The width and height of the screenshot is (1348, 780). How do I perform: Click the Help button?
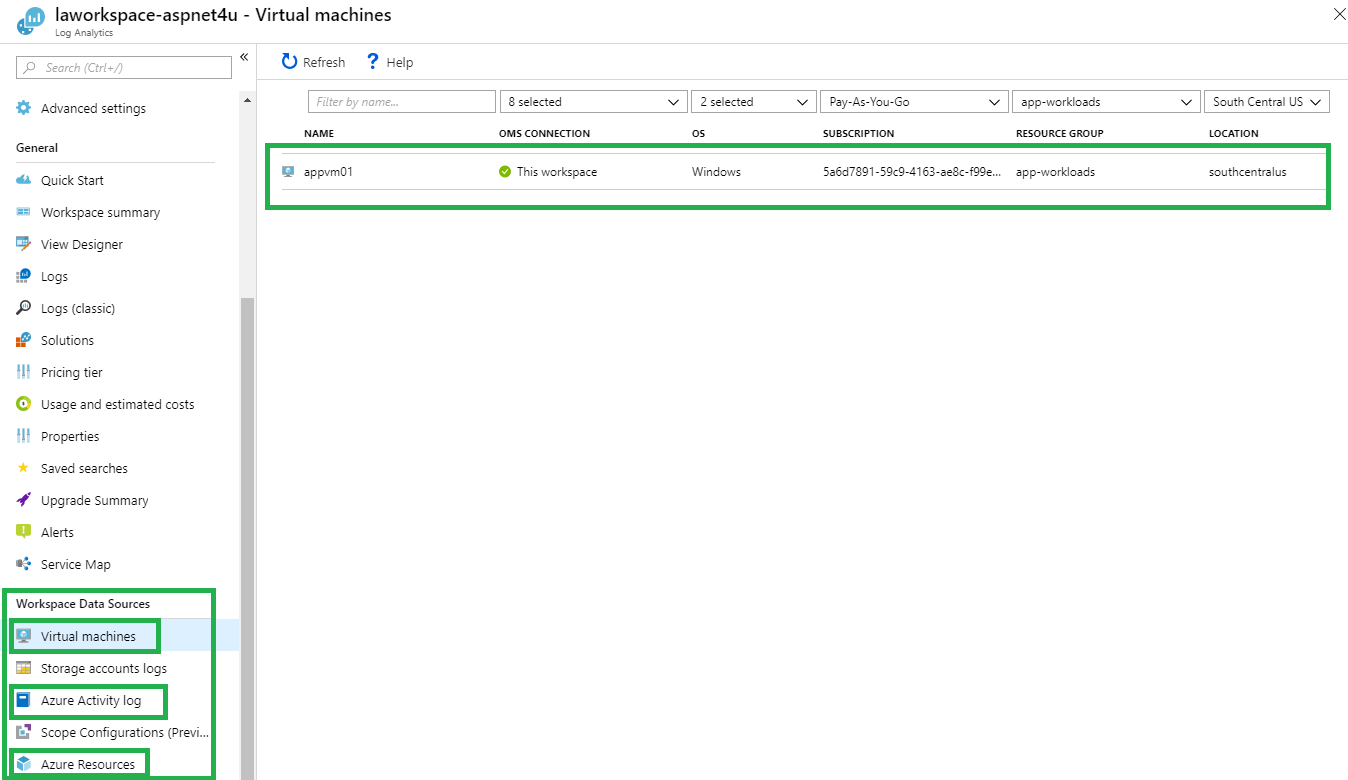click(x=389, y=62)
